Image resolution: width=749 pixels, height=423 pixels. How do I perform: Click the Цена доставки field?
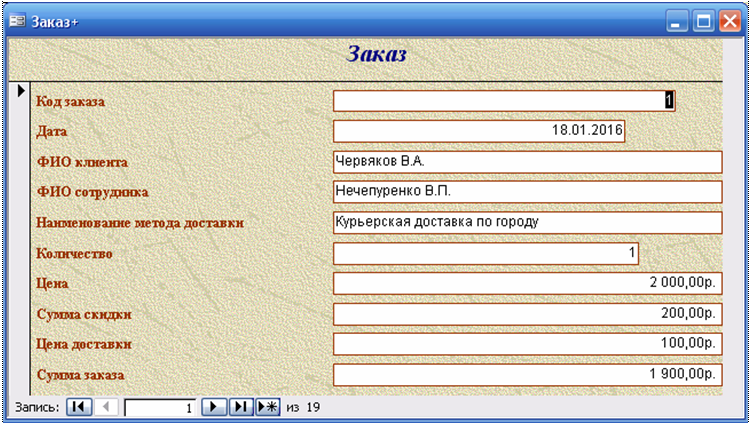pos(526,344)
